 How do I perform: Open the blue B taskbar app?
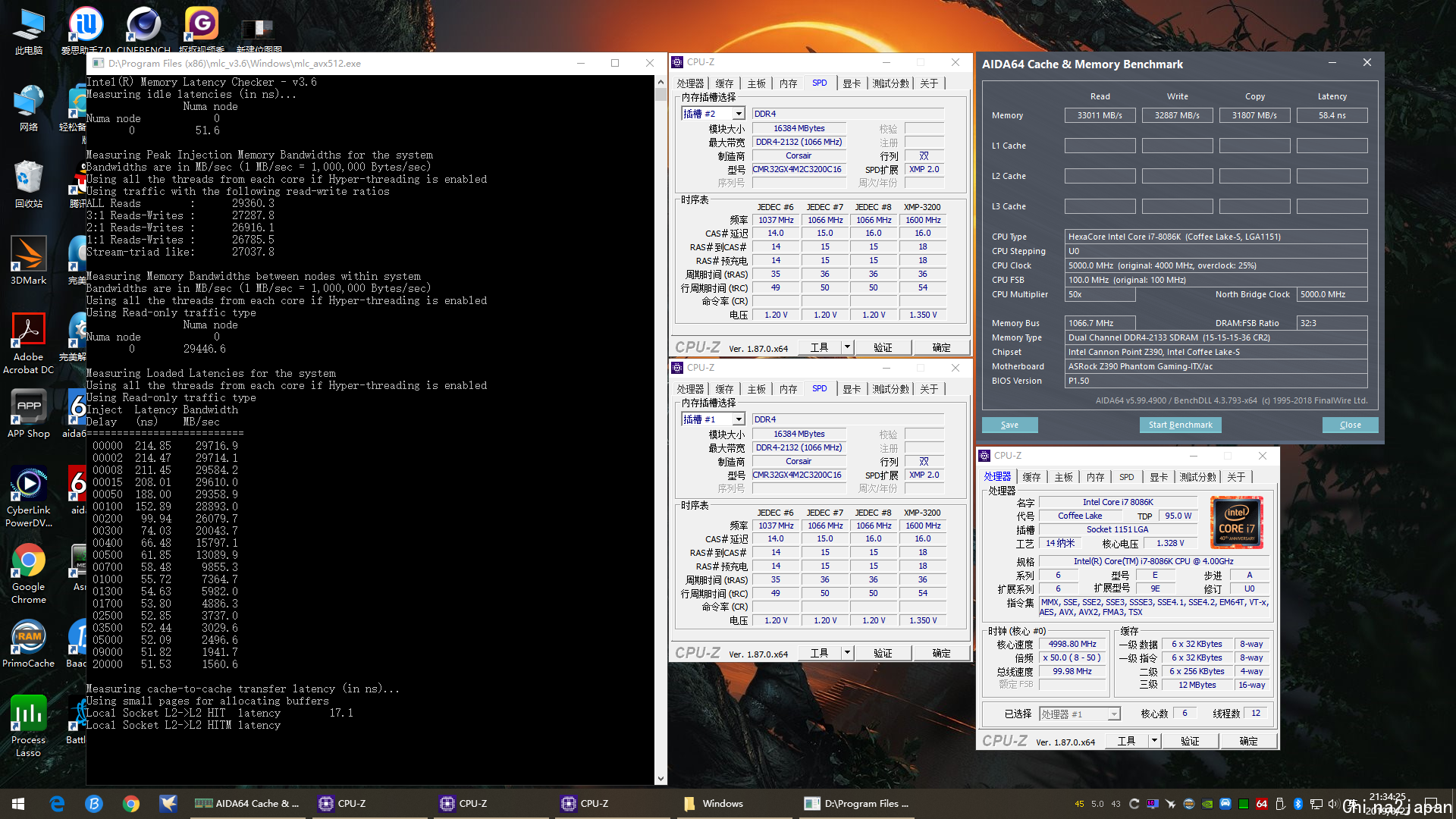click(94, 804)
